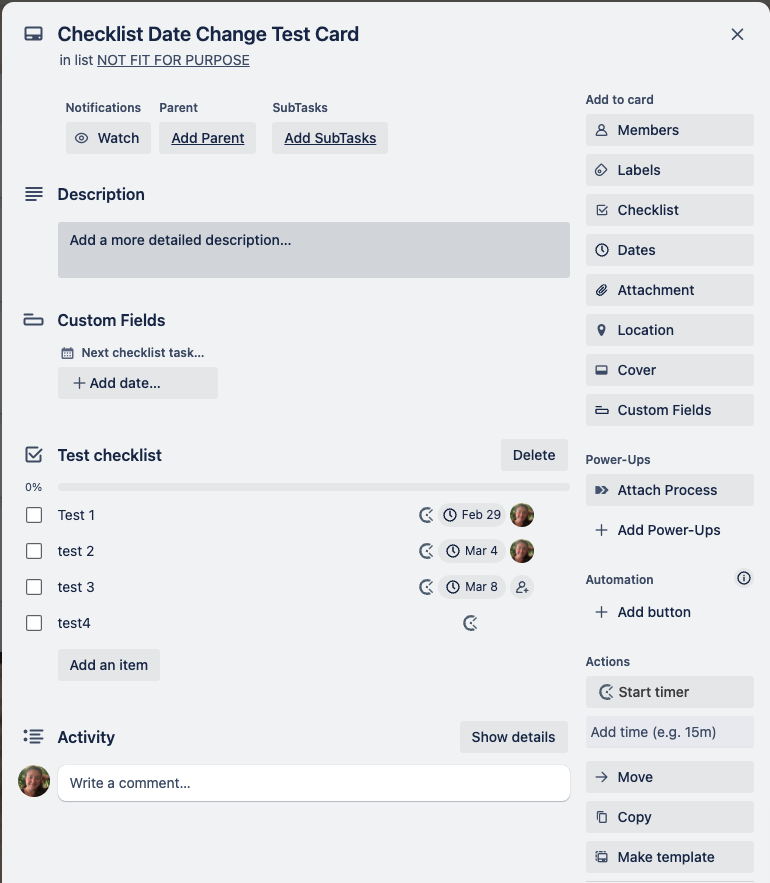Open Add date custom field picker
The image size is (770, 883).
pyautogui.click(x=138, y=383)
